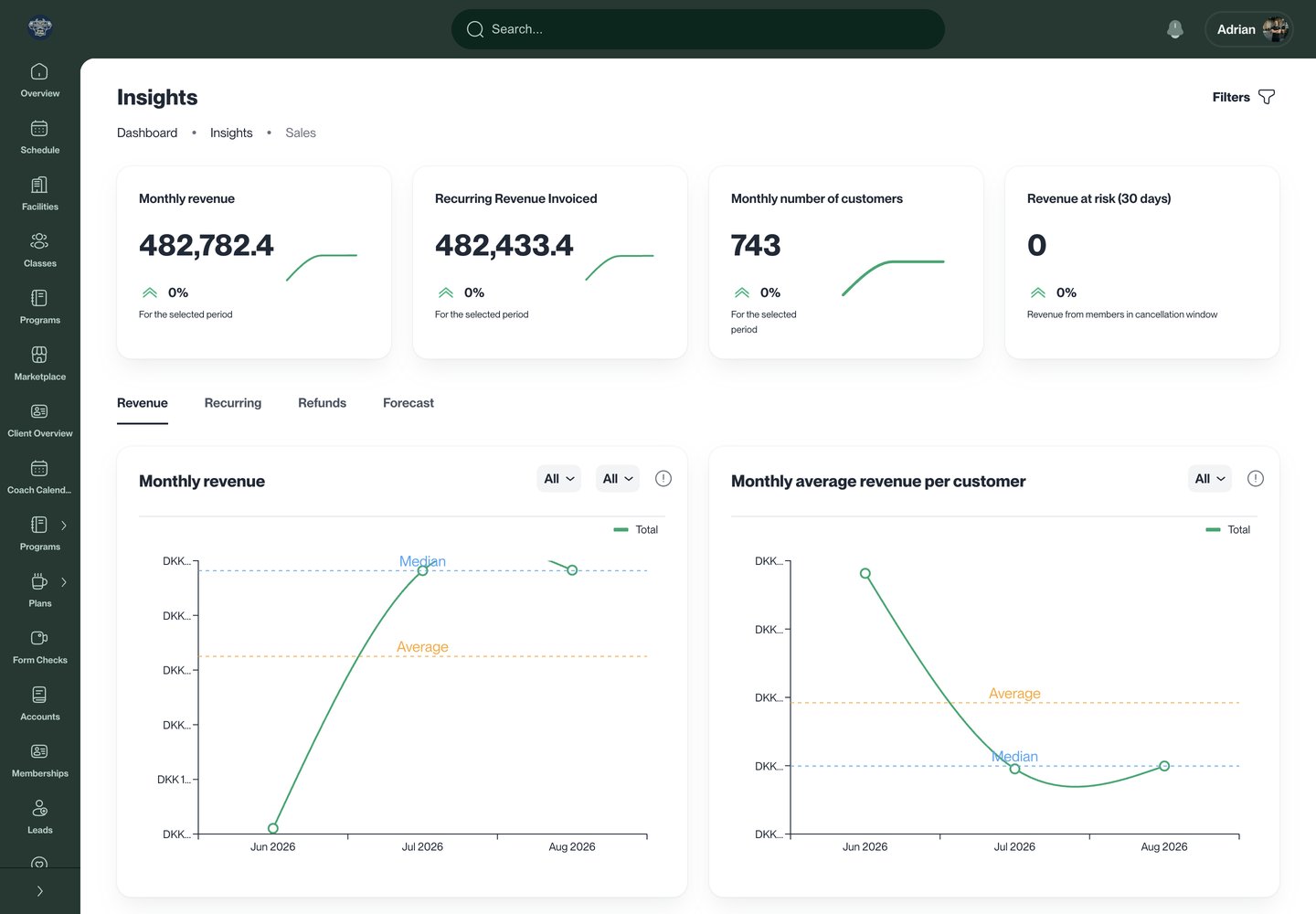
Task: Open the Adrian profile menu
Action: (x=1249, y=29)
